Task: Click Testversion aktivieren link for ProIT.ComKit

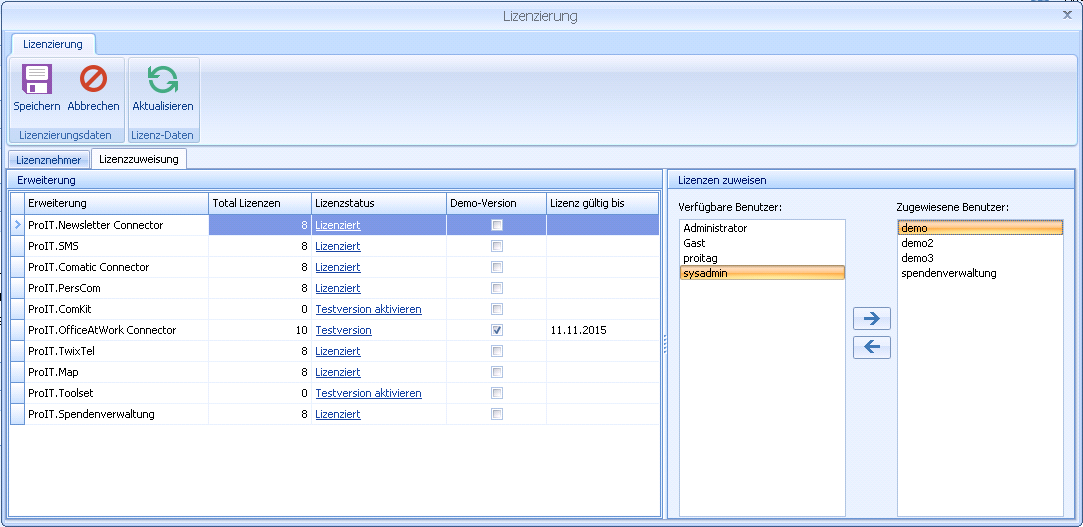Action: click(x=368, y=309)
